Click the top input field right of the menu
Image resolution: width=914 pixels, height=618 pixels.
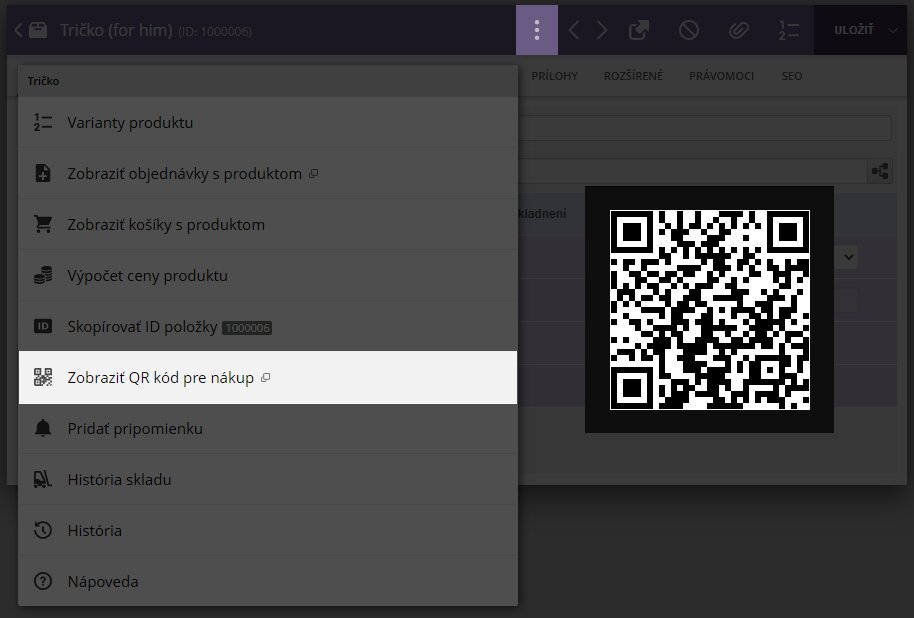tap(705, 128)
